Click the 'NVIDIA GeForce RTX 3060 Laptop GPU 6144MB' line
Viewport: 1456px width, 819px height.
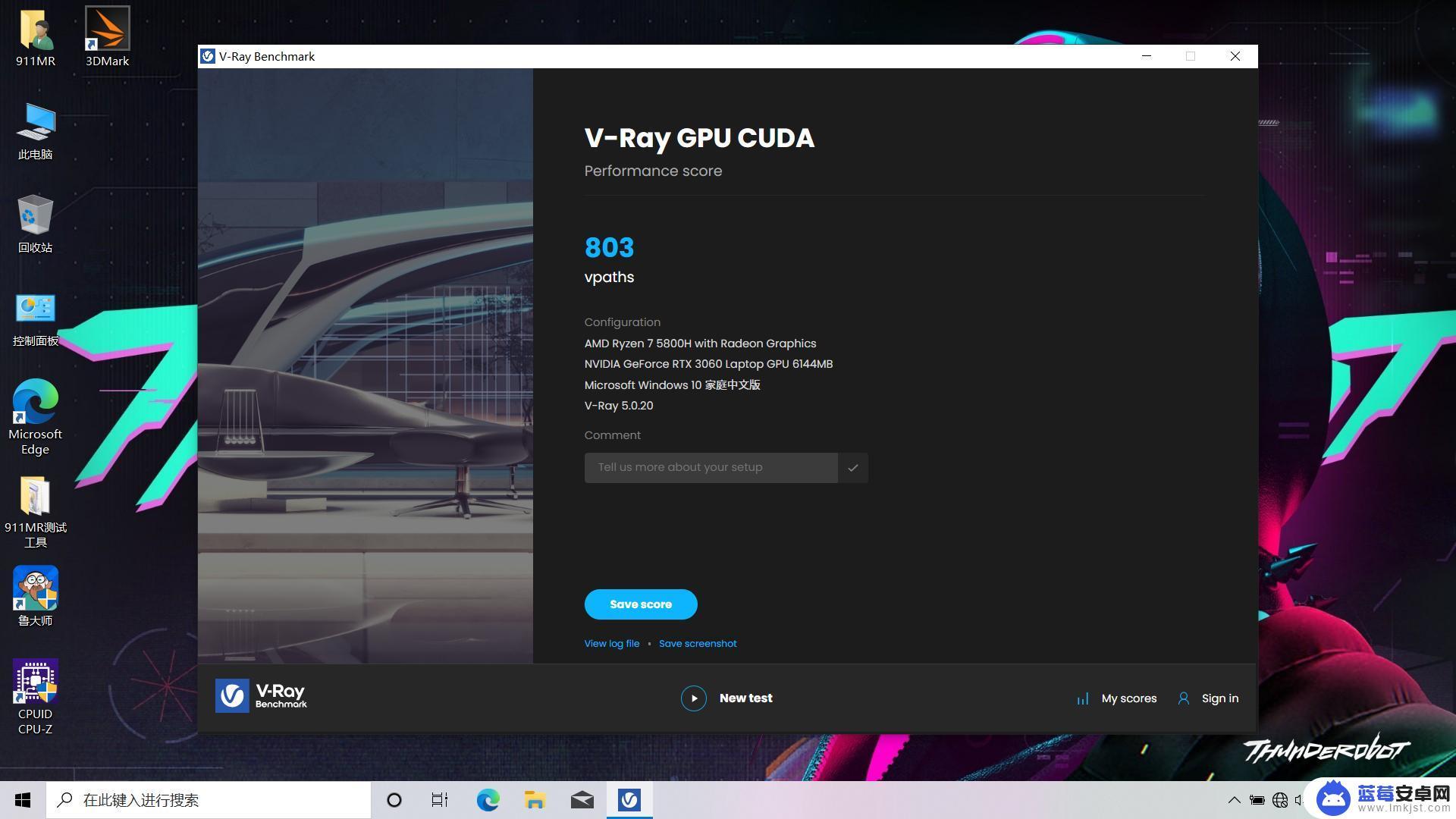tap(708, 364)
